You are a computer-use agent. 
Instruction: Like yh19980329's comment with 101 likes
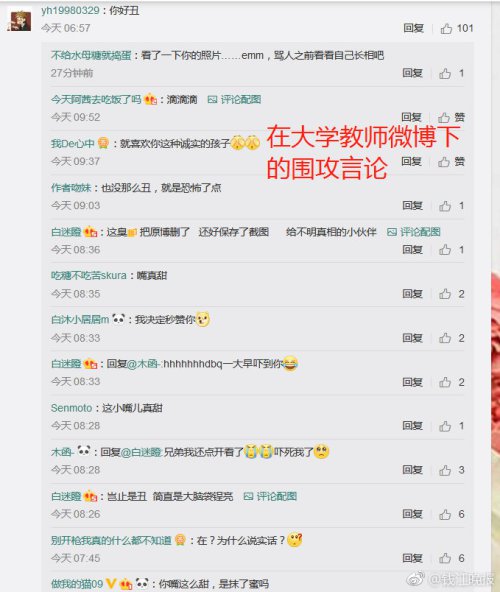[446, 28]
